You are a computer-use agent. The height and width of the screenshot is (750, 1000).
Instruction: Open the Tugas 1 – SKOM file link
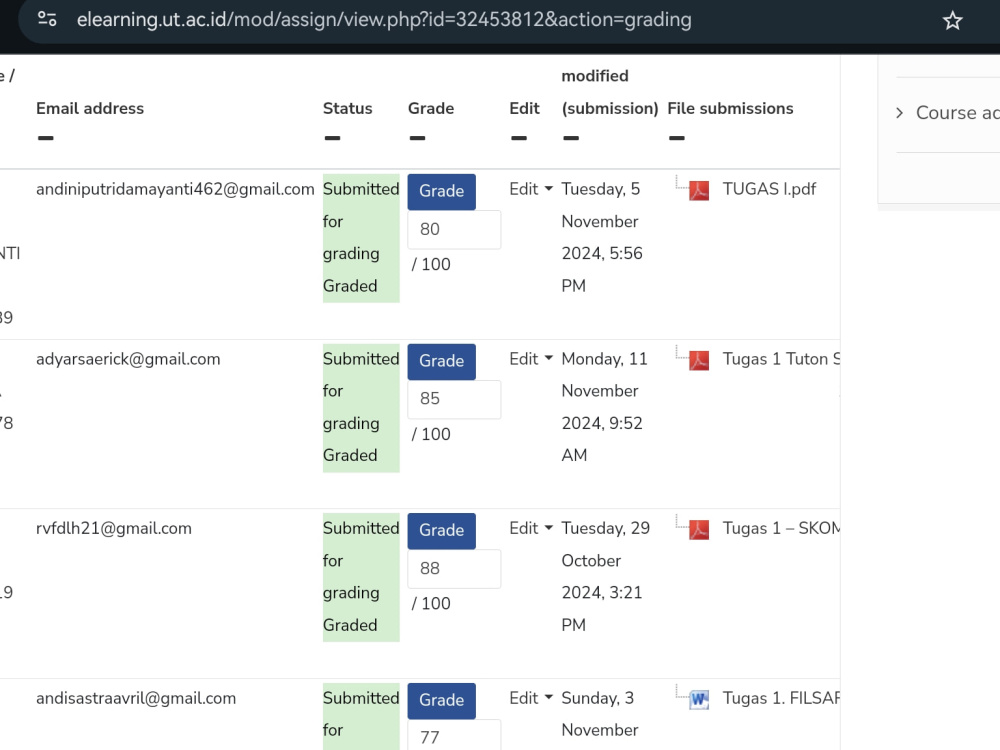point(781,529)
